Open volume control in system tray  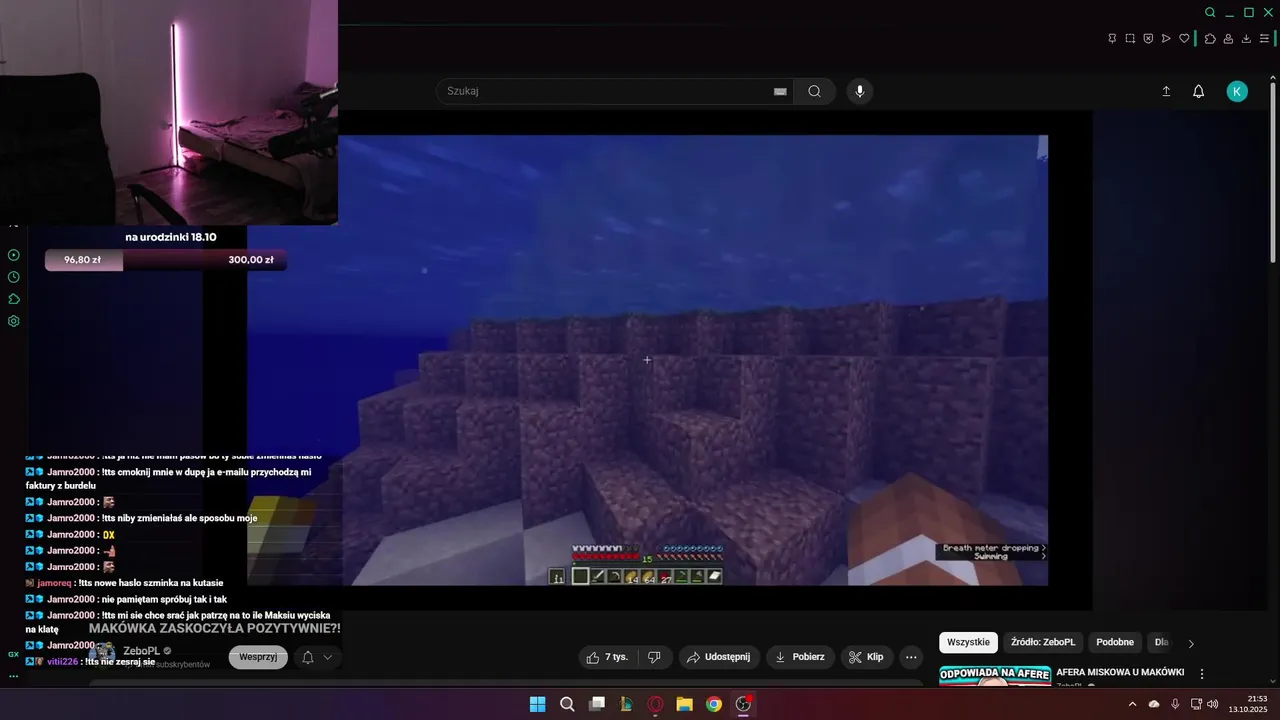(x=1213, y=704)
